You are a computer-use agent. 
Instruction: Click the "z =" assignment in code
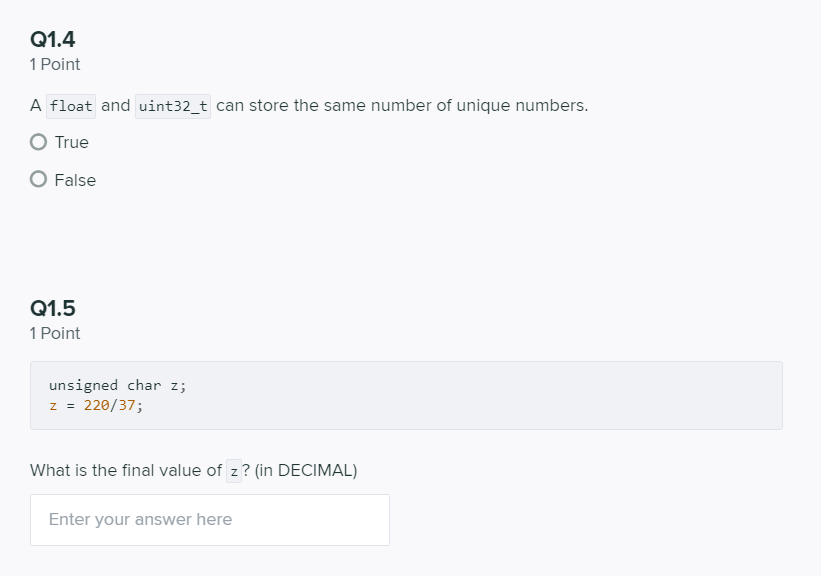click(x=61, y=405)
